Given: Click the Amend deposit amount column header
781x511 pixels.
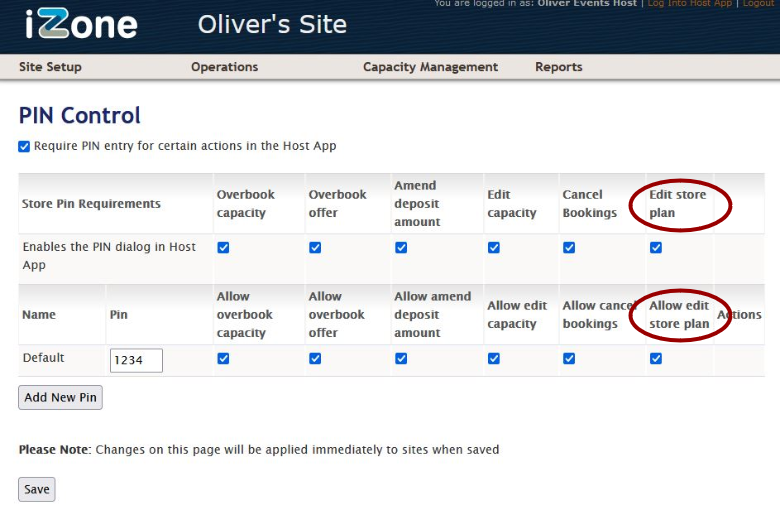Looking at the screenshot, I should pyautogui.click(x=417, y=204).
